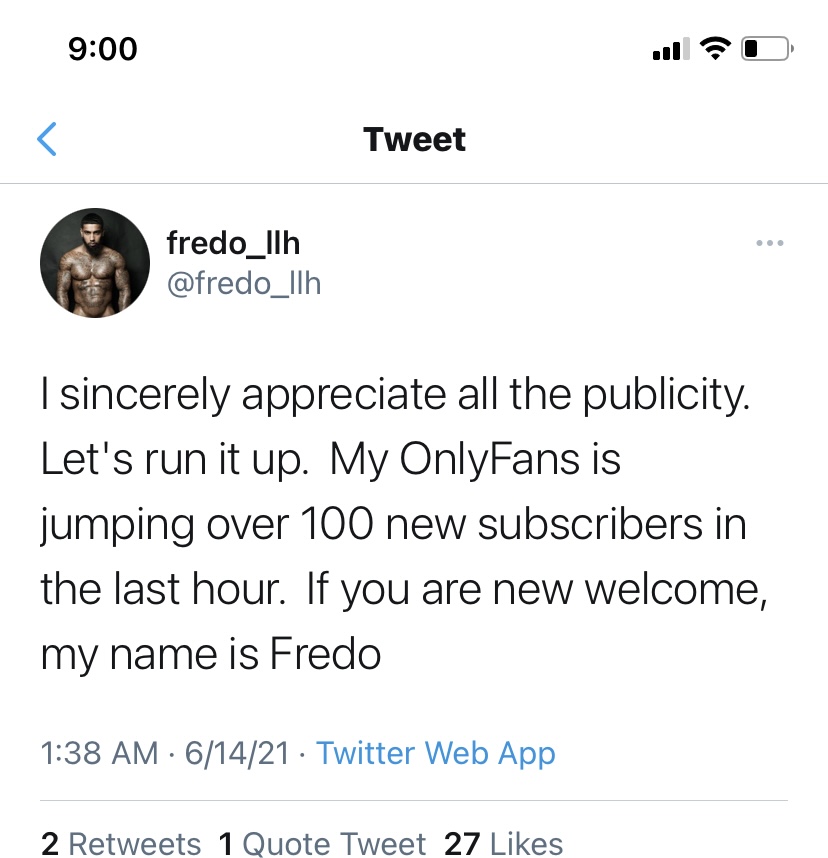828x858 pixels.
Task: Tap the bold fredo_llh display name
Action: pos(233,243)
